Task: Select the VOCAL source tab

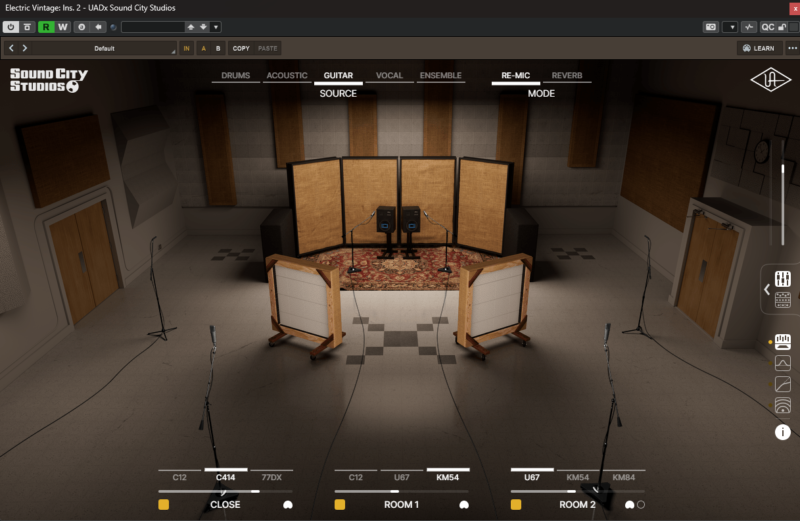Action: 389,76
